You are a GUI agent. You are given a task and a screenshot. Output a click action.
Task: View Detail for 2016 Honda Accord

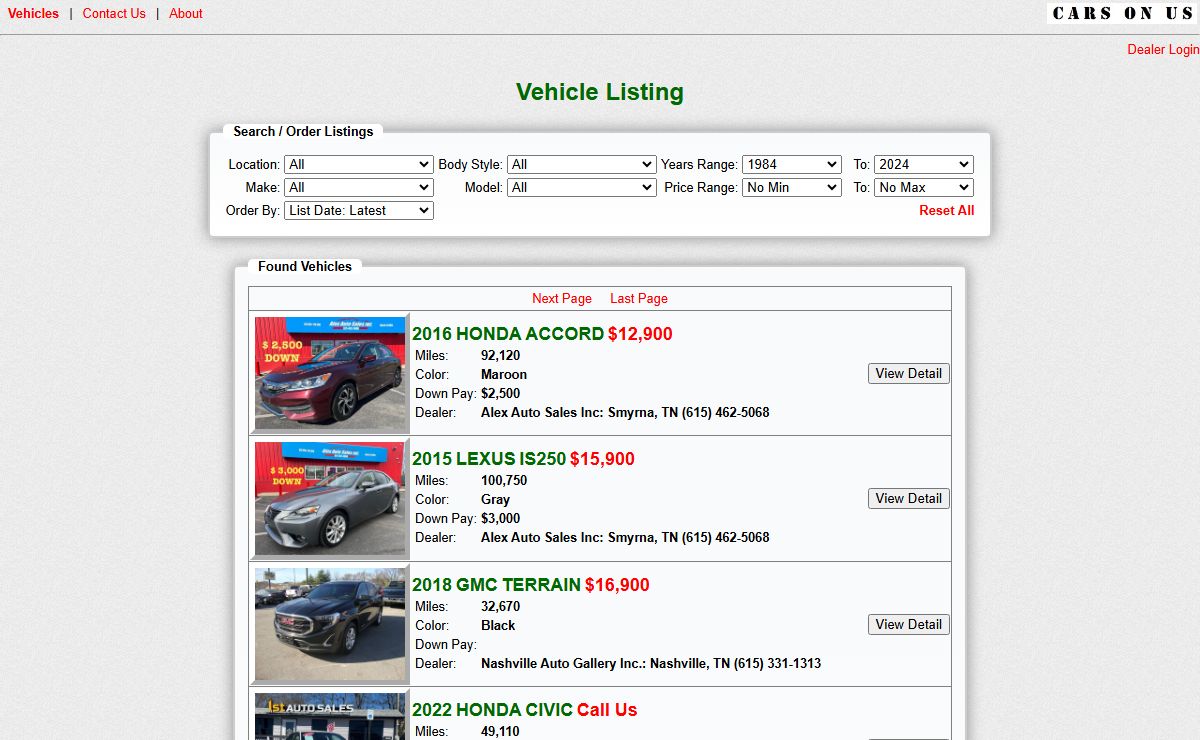pos(909,373)
